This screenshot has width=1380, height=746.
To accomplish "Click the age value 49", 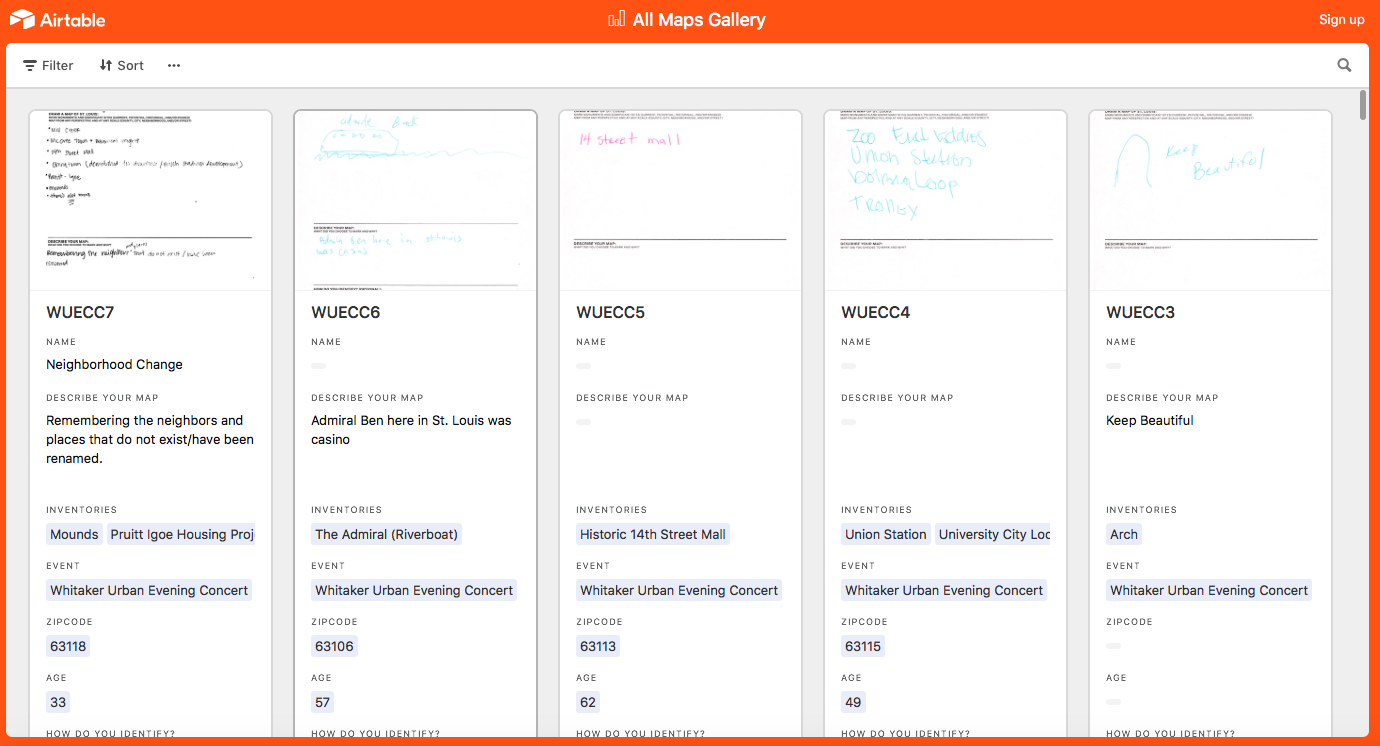I will click(x=853, y=702).
